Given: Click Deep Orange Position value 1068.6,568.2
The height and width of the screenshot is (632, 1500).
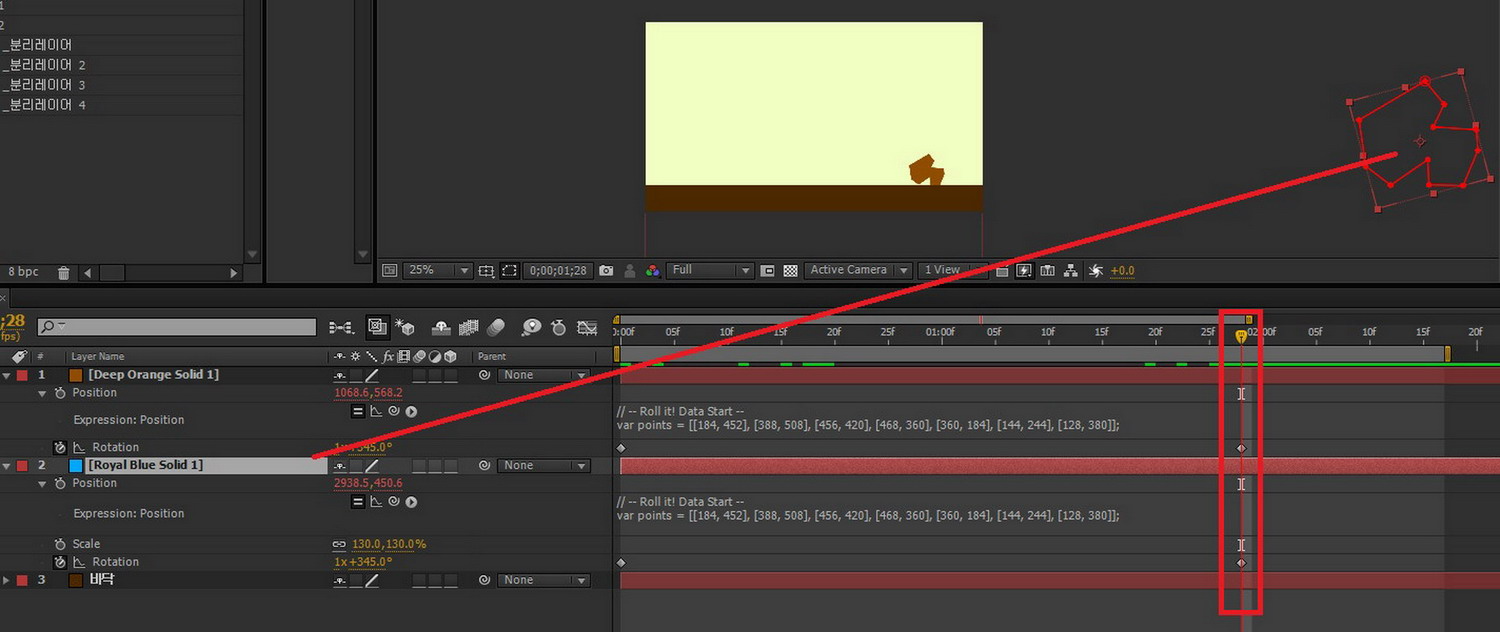Looking at the screenshot, I should pos(368,393).
